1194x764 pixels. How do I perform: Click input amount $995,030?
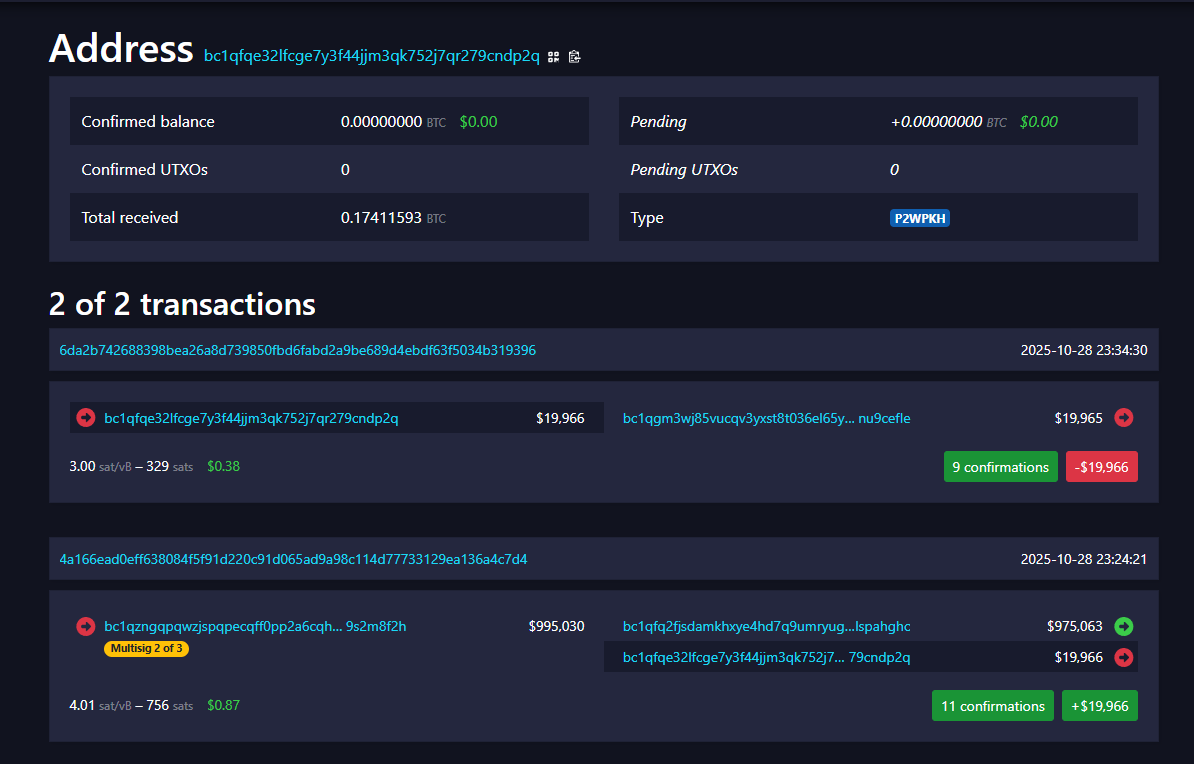click(x=557, y=626)
